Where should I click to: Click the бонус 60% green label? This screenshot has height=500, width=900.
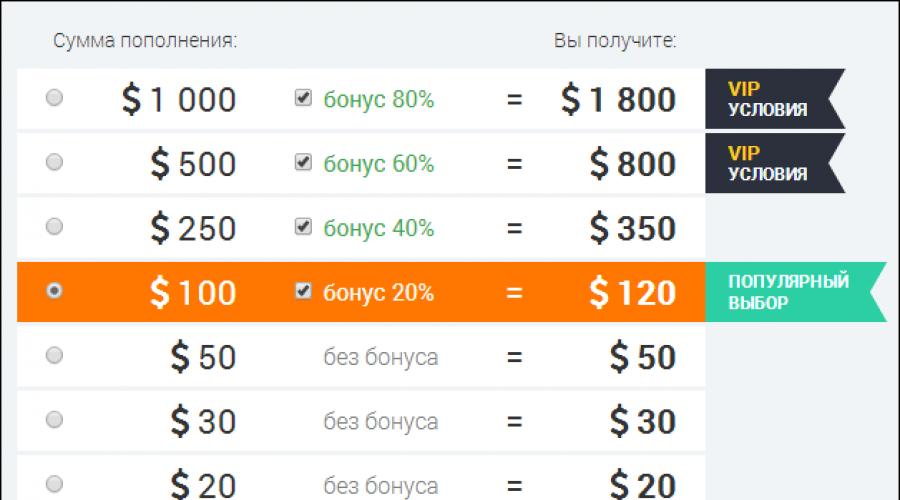378,164
